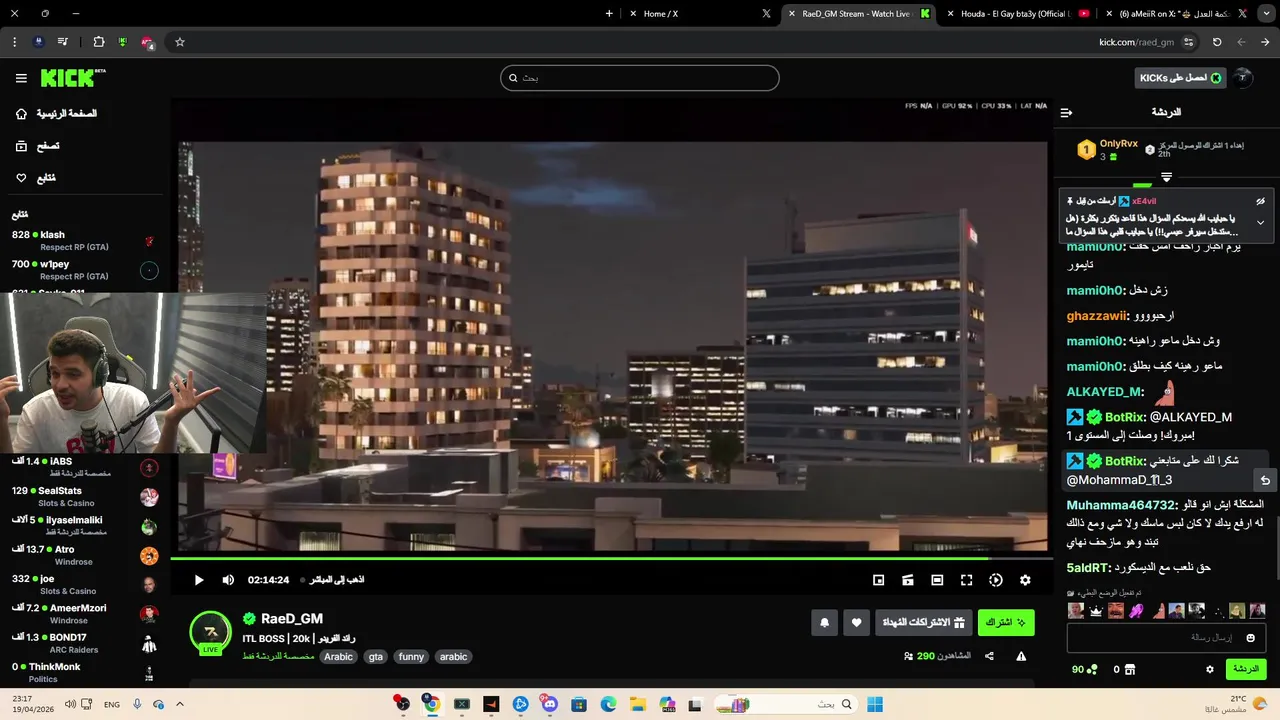The image size is (1280, 720).
Task: Click the green Subscribe button
Action: click(1006, 622)
